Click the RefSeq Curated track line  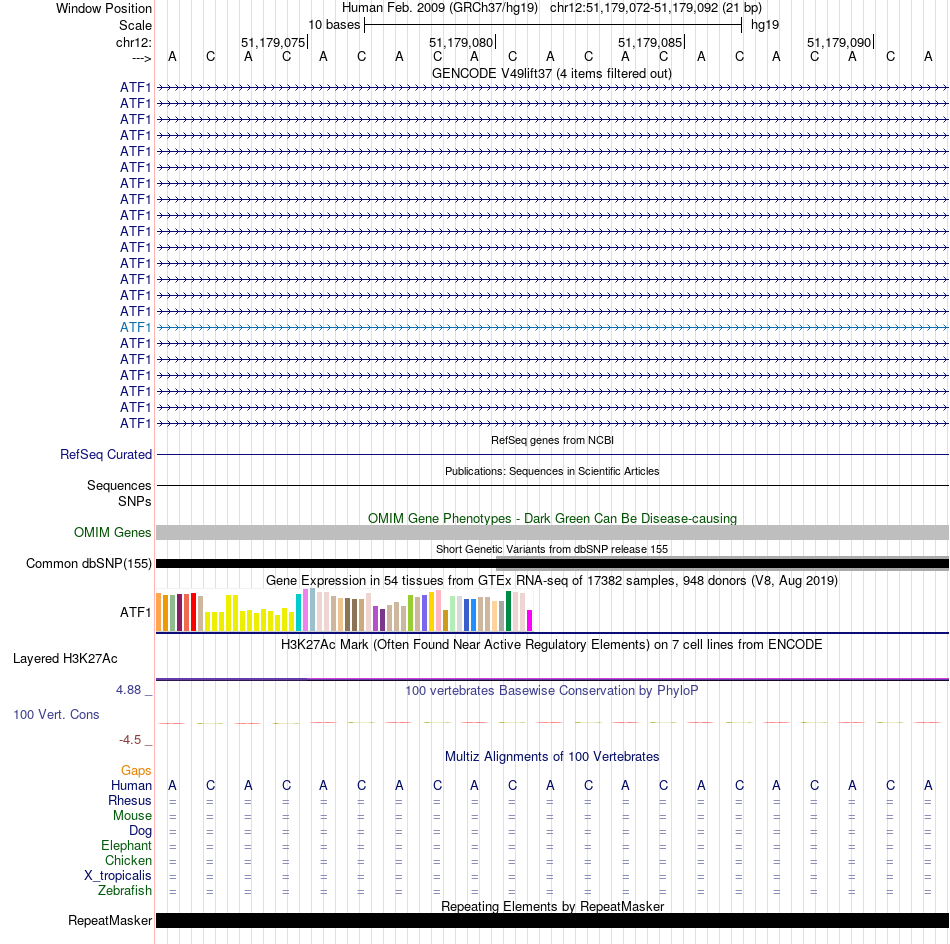pos(552,454)
